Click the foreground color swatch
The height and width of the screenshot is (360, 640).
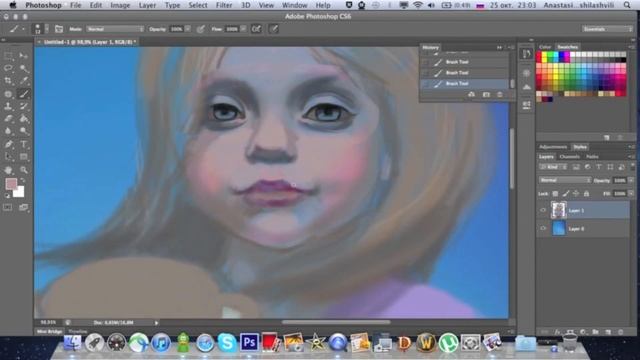[11, 184]
